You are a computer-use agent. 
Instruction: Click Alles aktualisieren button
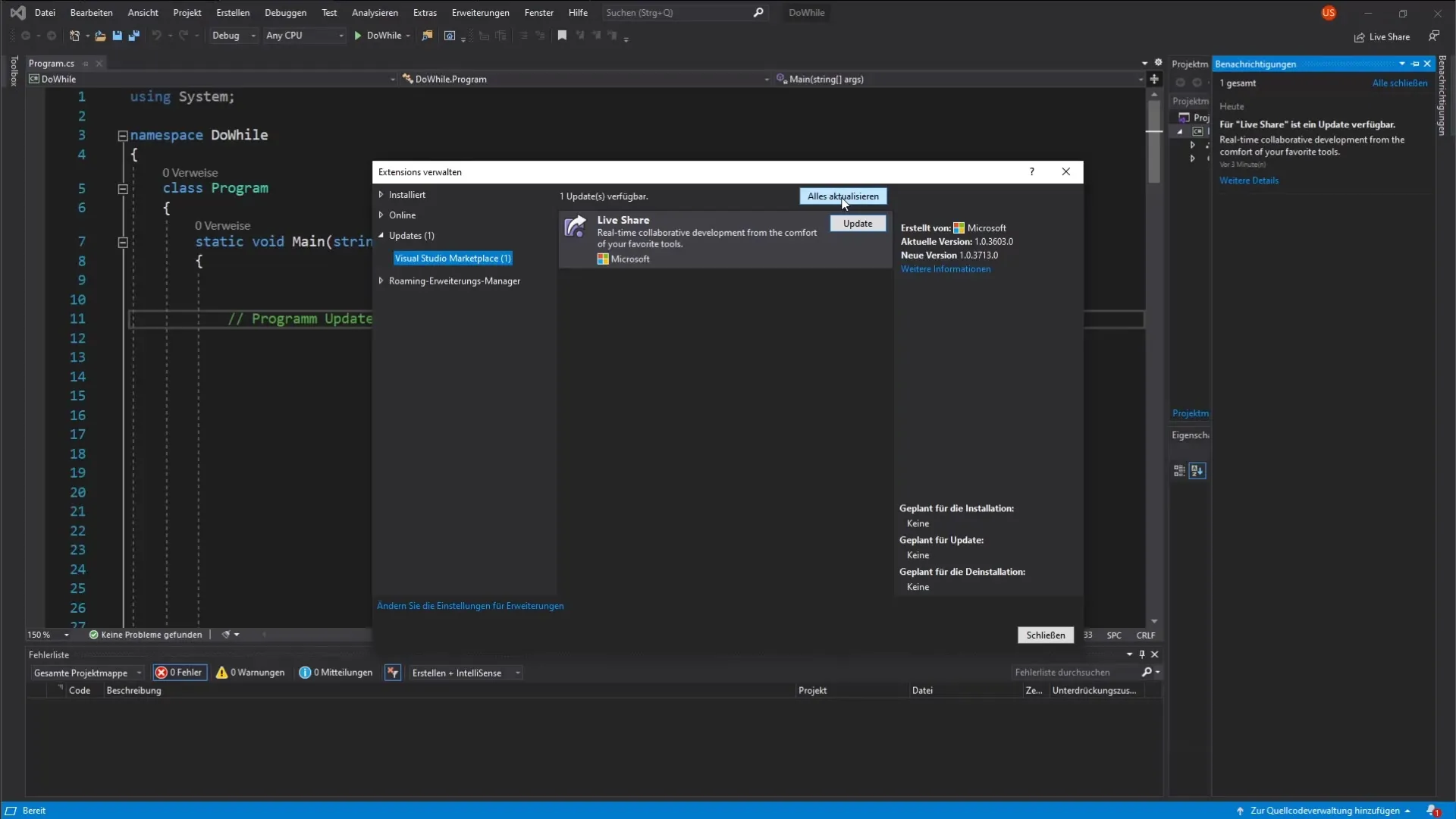point(843,196)
